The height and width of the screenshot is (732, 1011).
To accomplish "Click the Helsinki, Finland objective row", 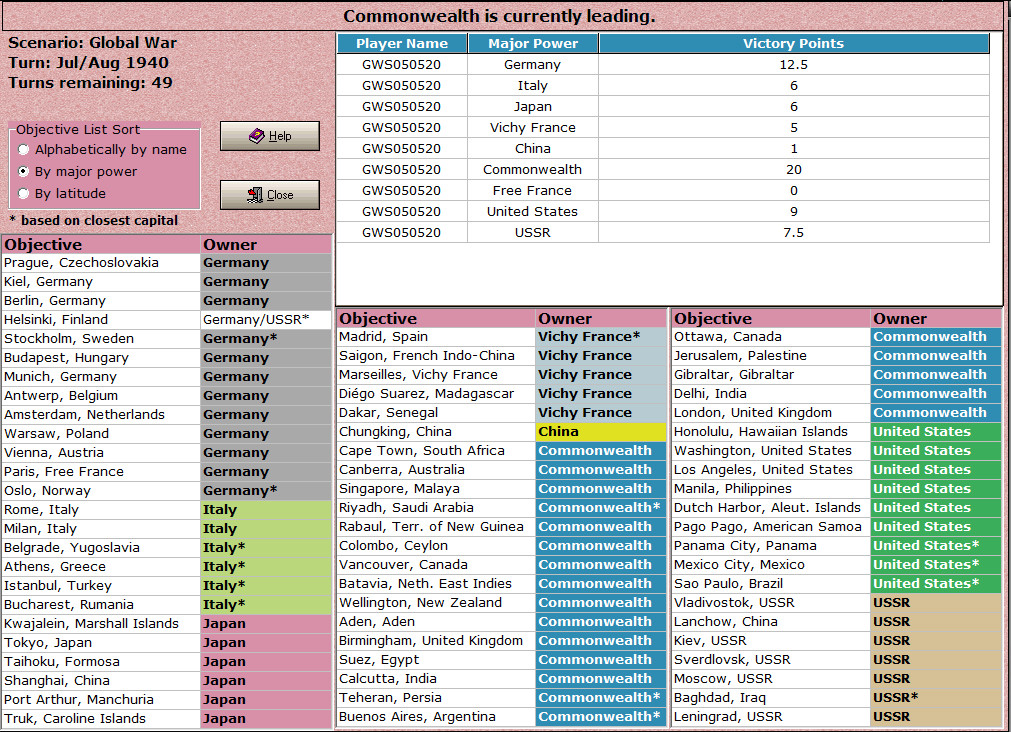I will [167, 320].
